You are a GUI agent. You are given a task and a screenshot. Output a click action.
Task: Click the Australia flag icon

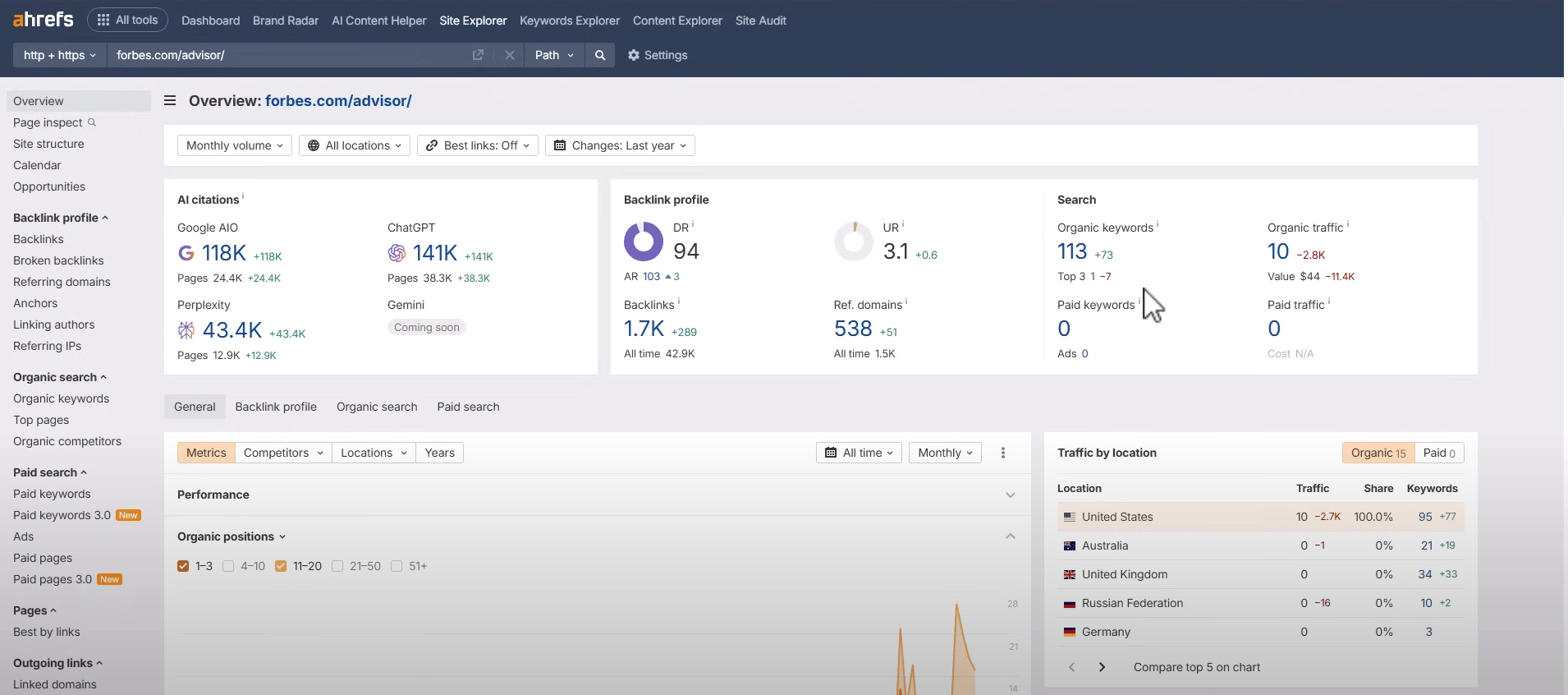point(1070,545)
